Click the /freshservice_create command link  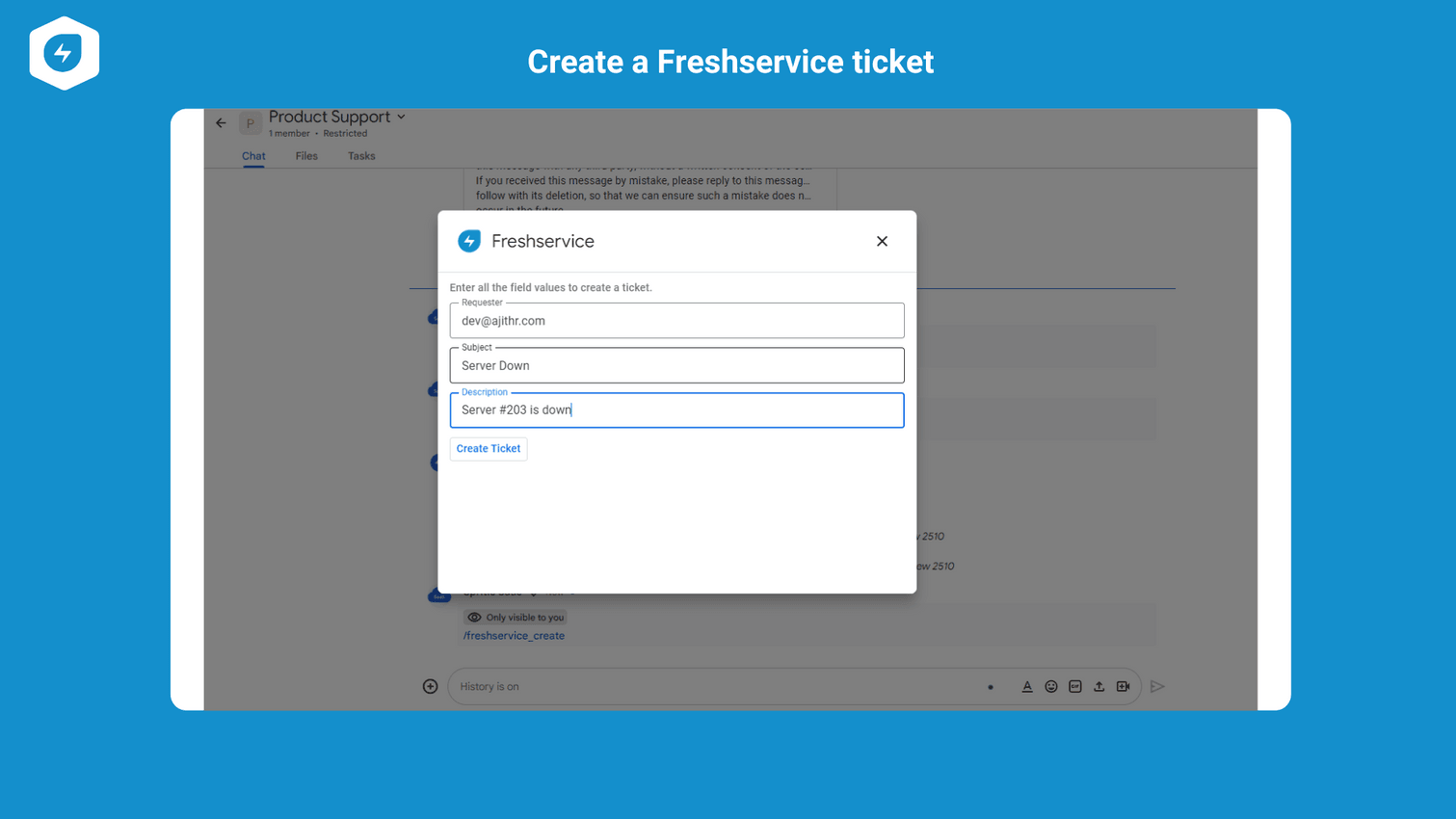pyautogui.click(x=514, y=635)
